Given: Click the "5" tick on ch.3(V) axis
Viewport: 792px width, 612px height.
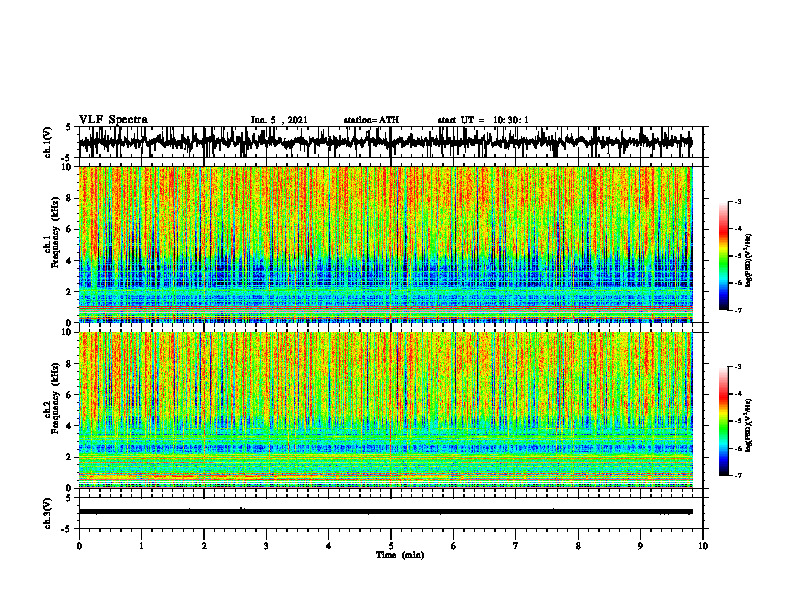Looking at the screenshot, I should pyautogui.click(x=69, y=498).
